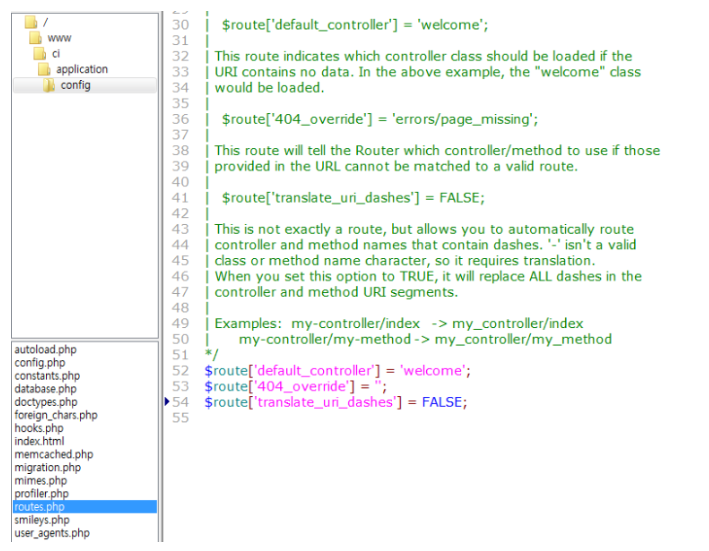Open config.php in the file list
The height and width of the screenshot is (551, 709).
(x=40, y=363)
